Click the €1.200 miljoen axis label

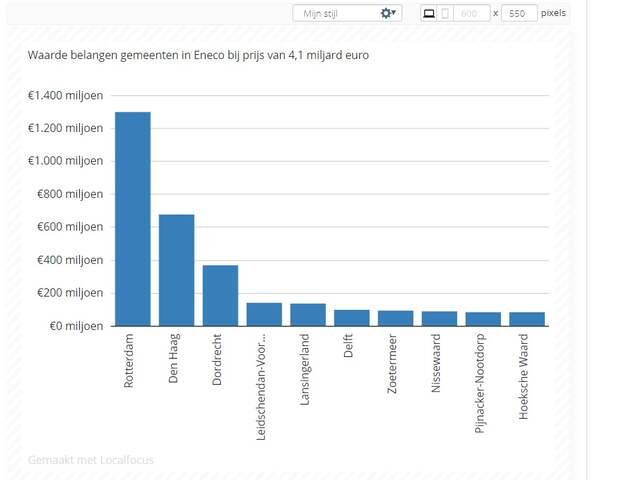65,128
